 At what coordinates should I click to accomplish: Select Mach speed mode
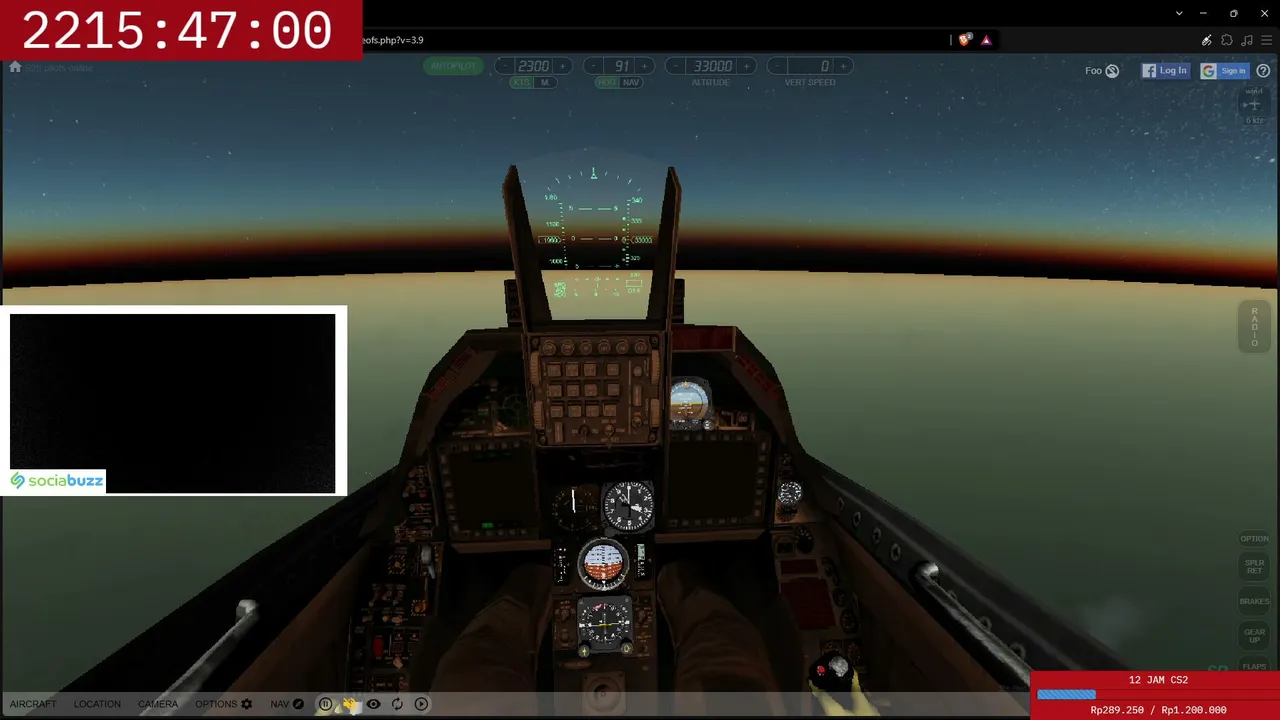coord(545,82)
